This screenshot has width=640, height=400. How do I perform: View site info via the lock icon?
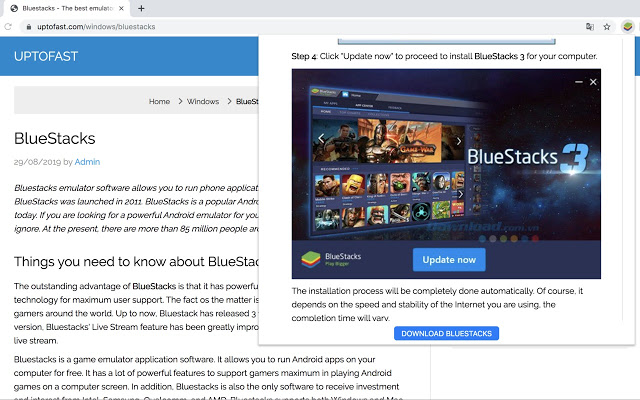[x=29, y=27]
